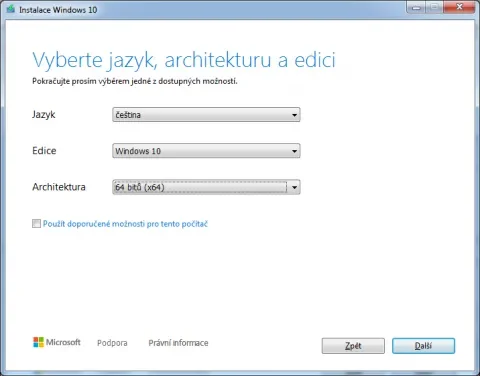Click the setup icon in title bar

(x=11, y=9)
